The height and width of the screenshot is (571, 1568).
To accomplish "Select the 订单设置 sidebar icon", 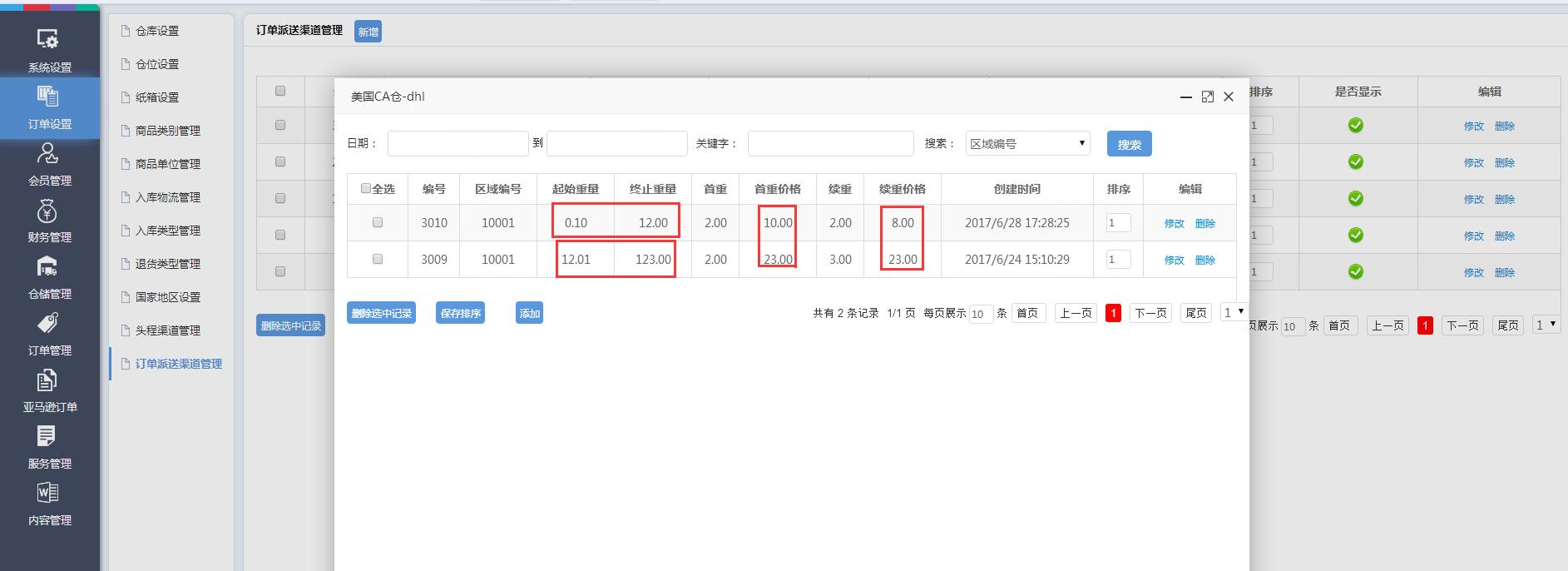I will (x=48, y=96).
